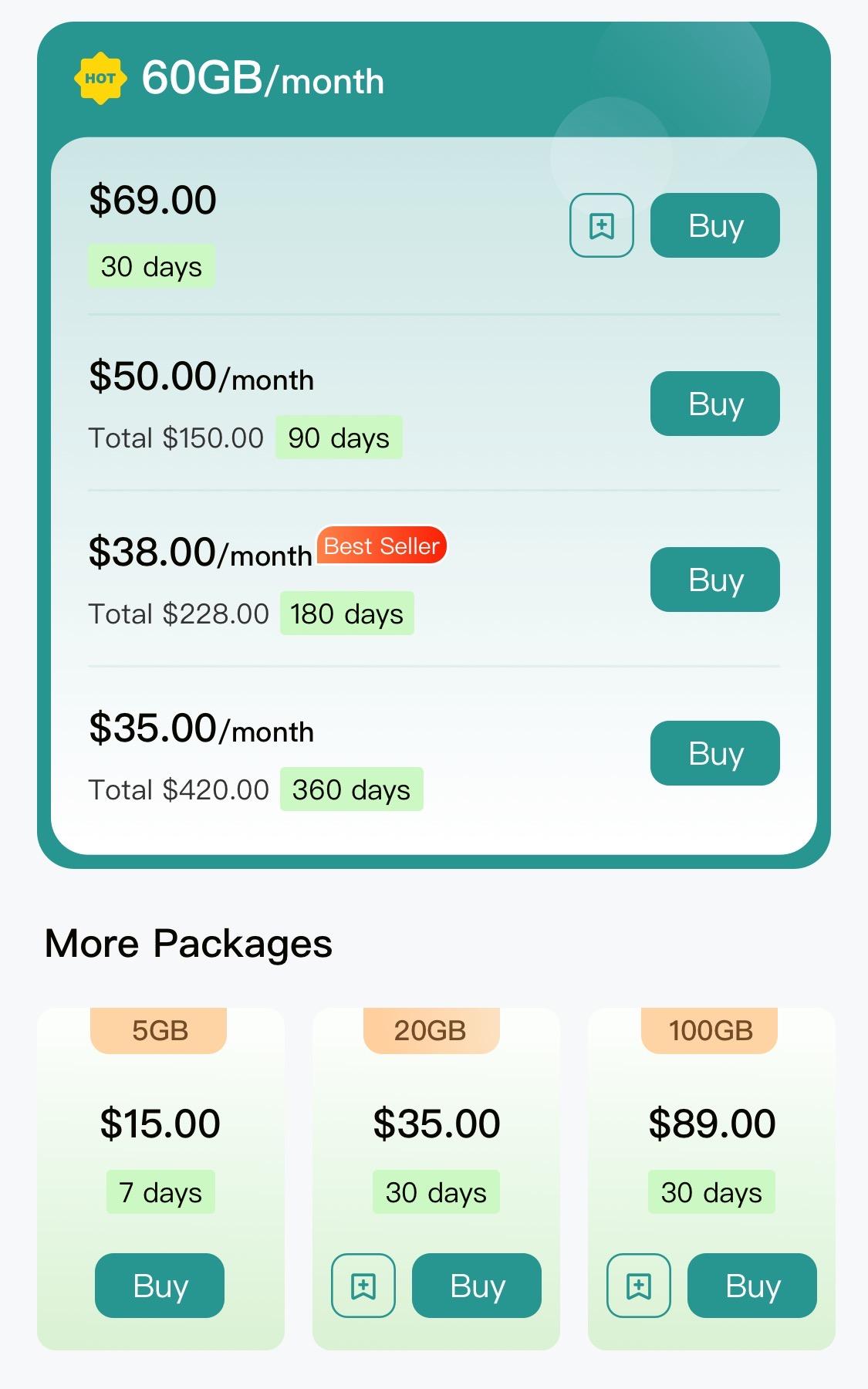
Task: Add the $69.00 30-day plan to cart
Action: click(601, 225)
